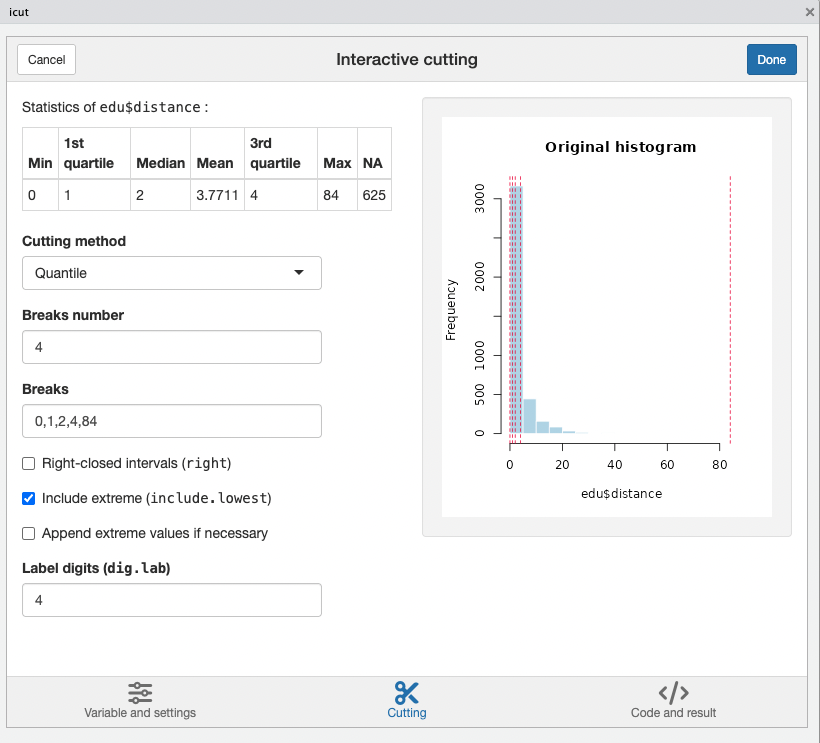This screenshot has height=743, width=820.
Task: Open Variable and settings via the sliders icon
Action: 140,692
